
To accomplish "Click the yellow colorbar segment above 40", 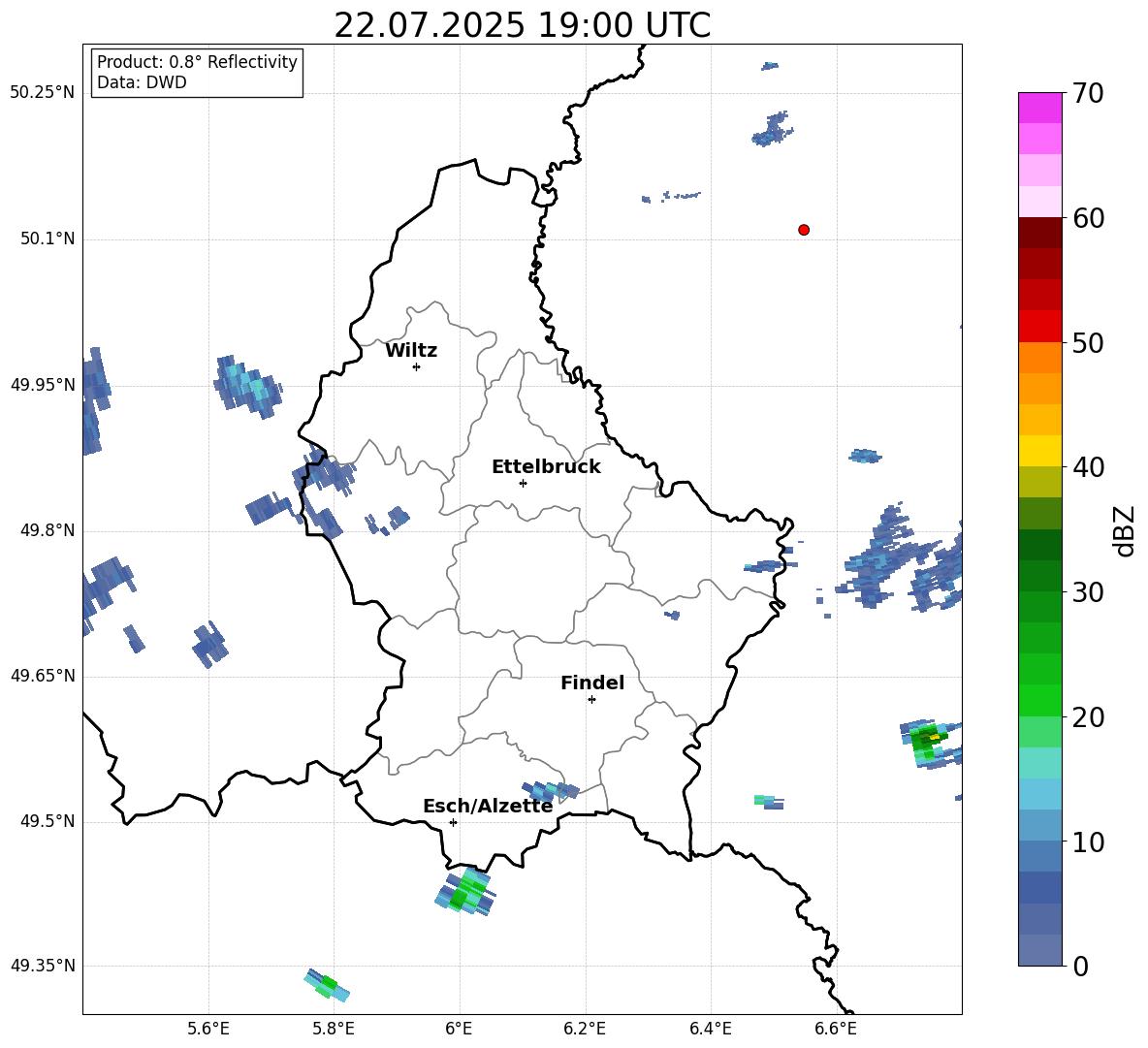I will tap(1040, 451).
